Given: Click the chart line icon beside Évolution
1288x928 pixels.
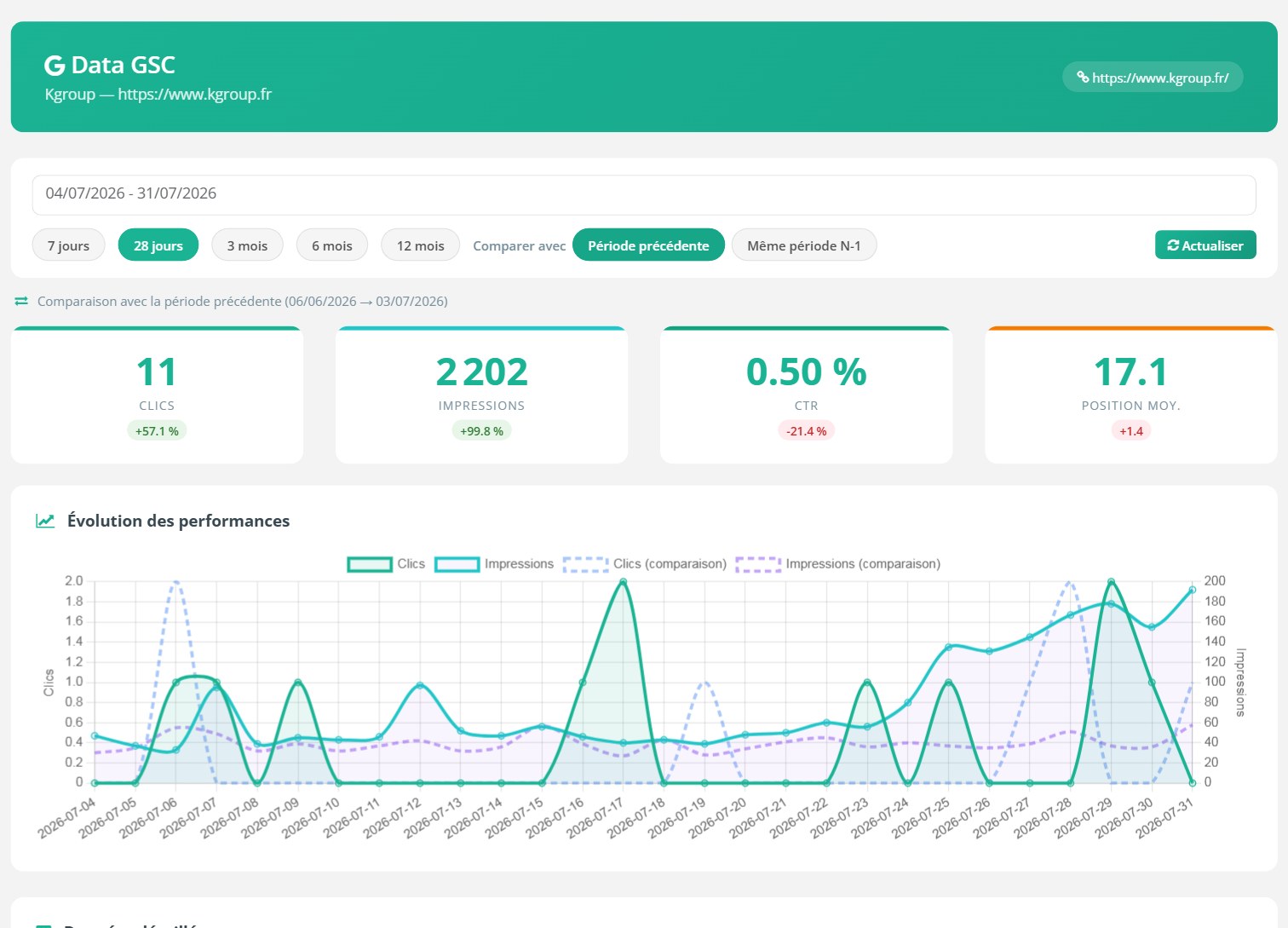Looking at the screenshot, I should (45, 521).
